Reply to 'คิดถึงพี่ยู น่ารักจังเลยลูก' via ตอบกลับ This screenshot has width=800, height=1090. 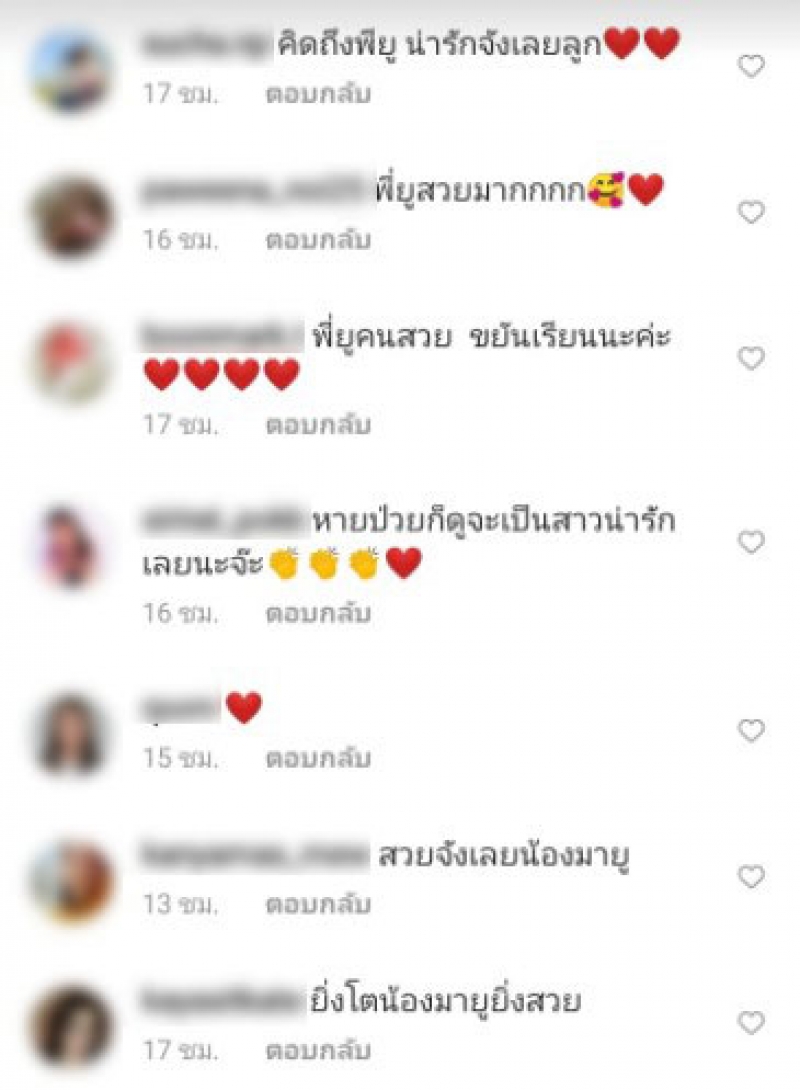tap(318, 94)
